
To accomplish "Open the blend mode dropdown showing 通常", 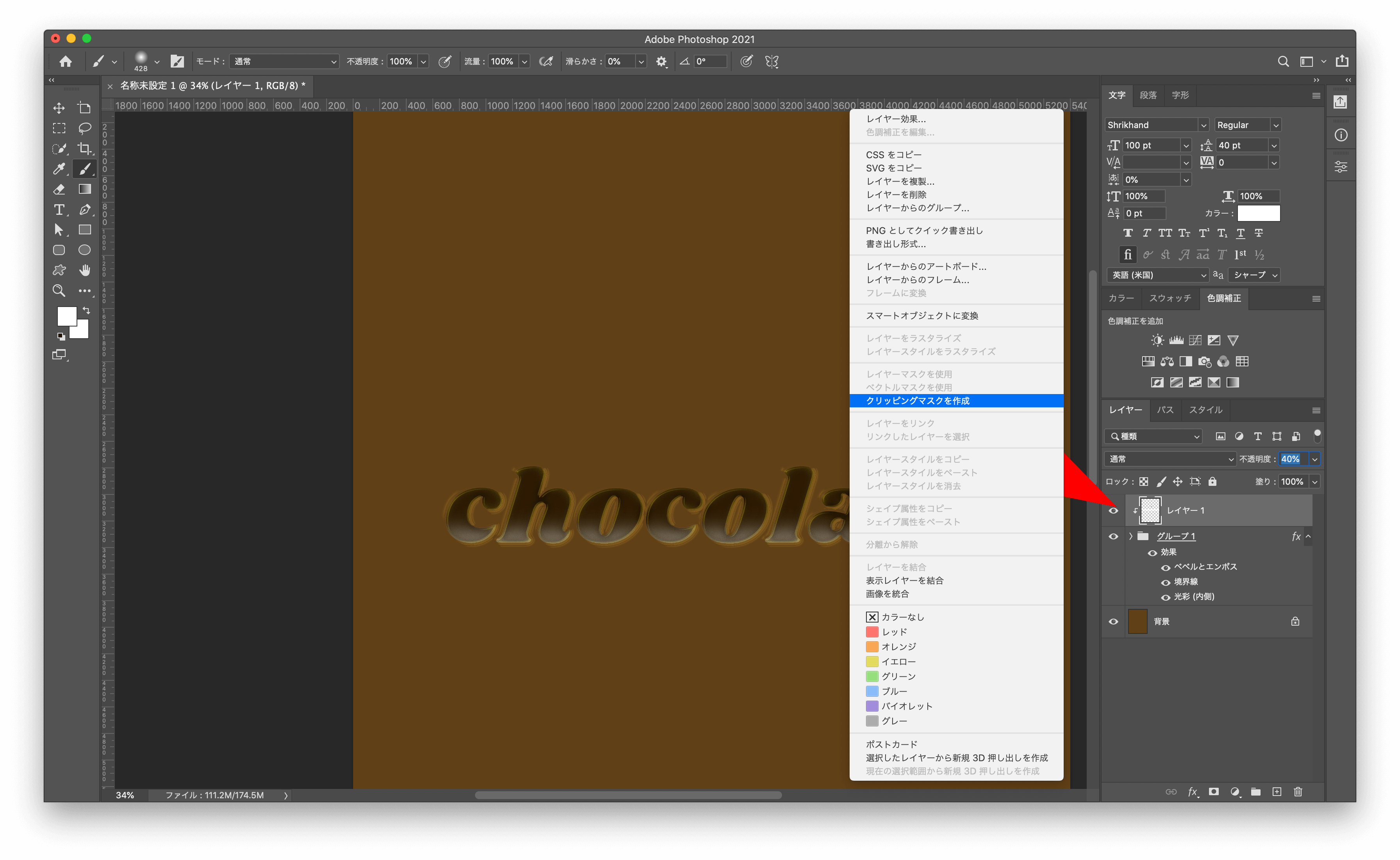I will pyautogui.click(x=1169, y=459).
